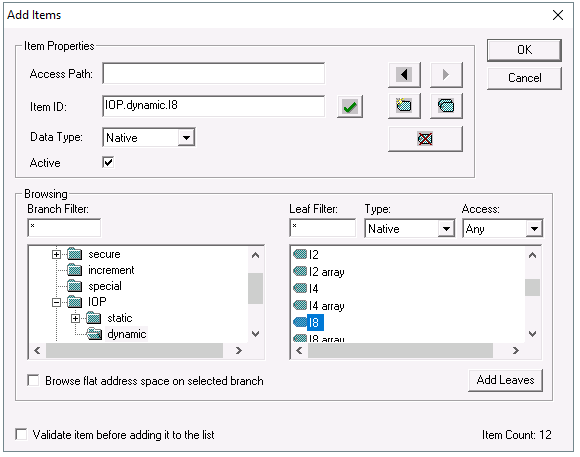Select the I2 leaf item
580x457 pixels.
point(314,255)
